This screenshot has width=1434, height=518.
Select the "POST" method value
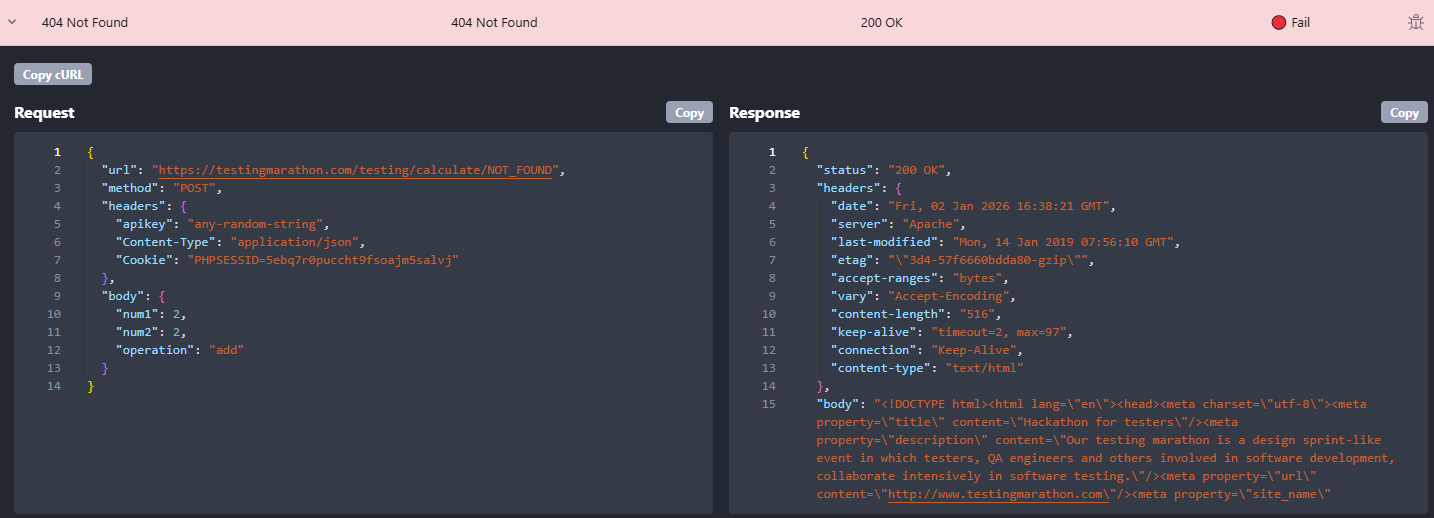tap(196, 188)
